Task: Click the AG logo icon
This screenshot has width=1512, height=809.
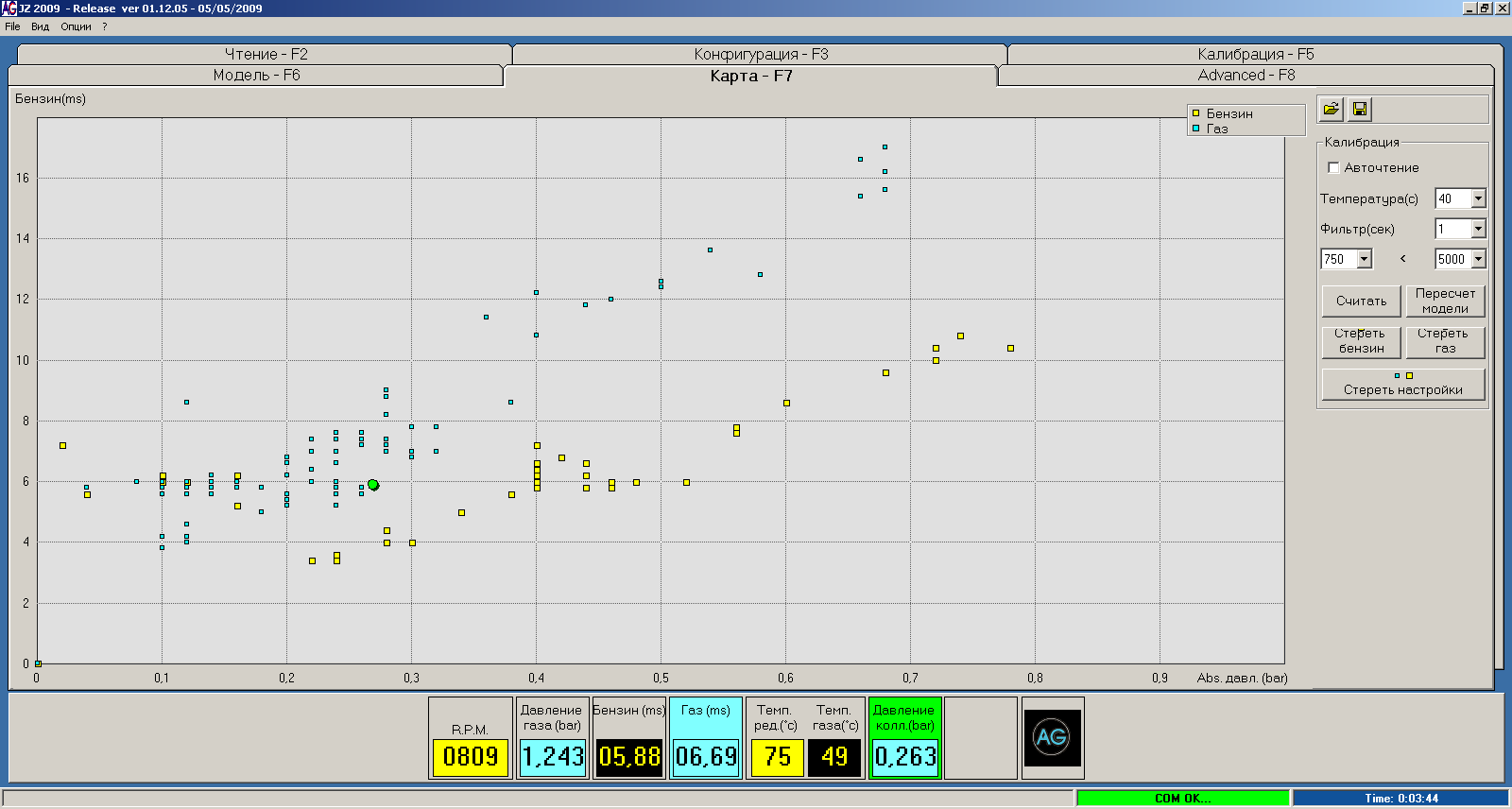Action: coord(1052,738)
